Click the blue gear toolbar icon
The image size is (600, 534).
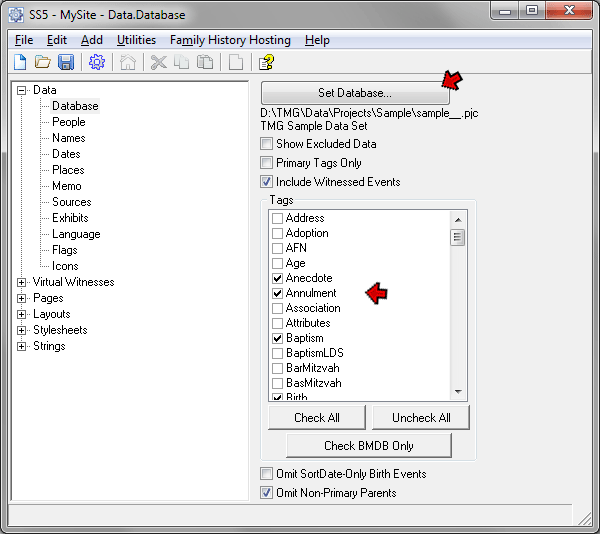(x=97, y=62)
